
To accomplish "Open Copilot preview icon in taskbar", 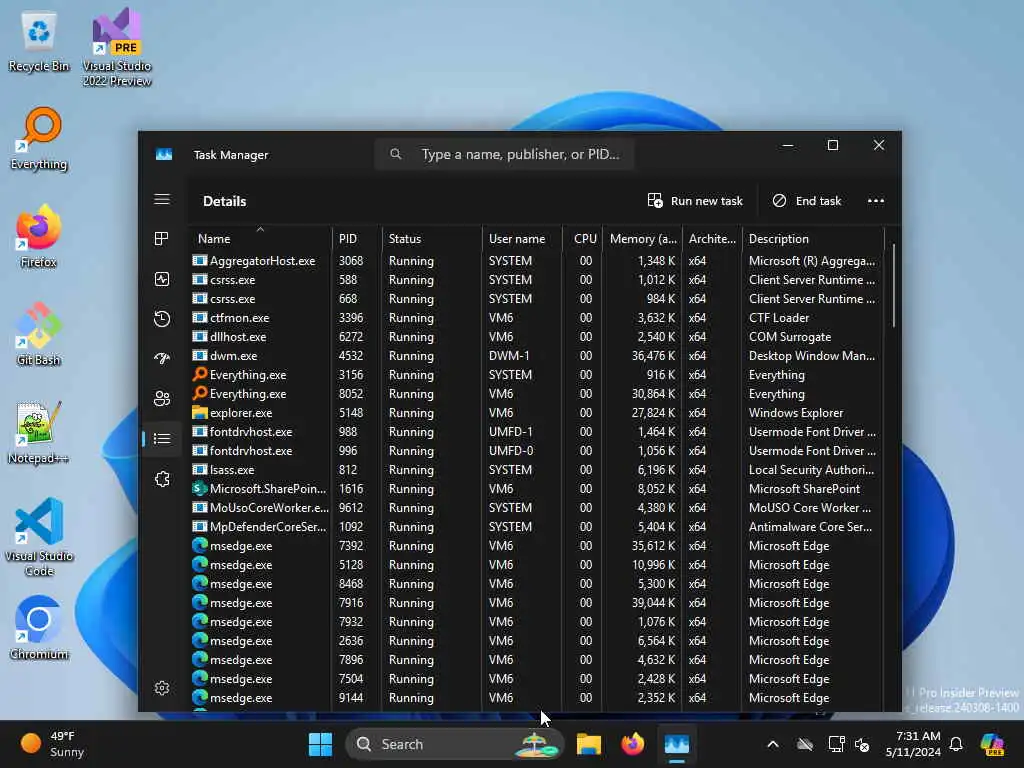I will pyautogui.click(x=993, y=744).
